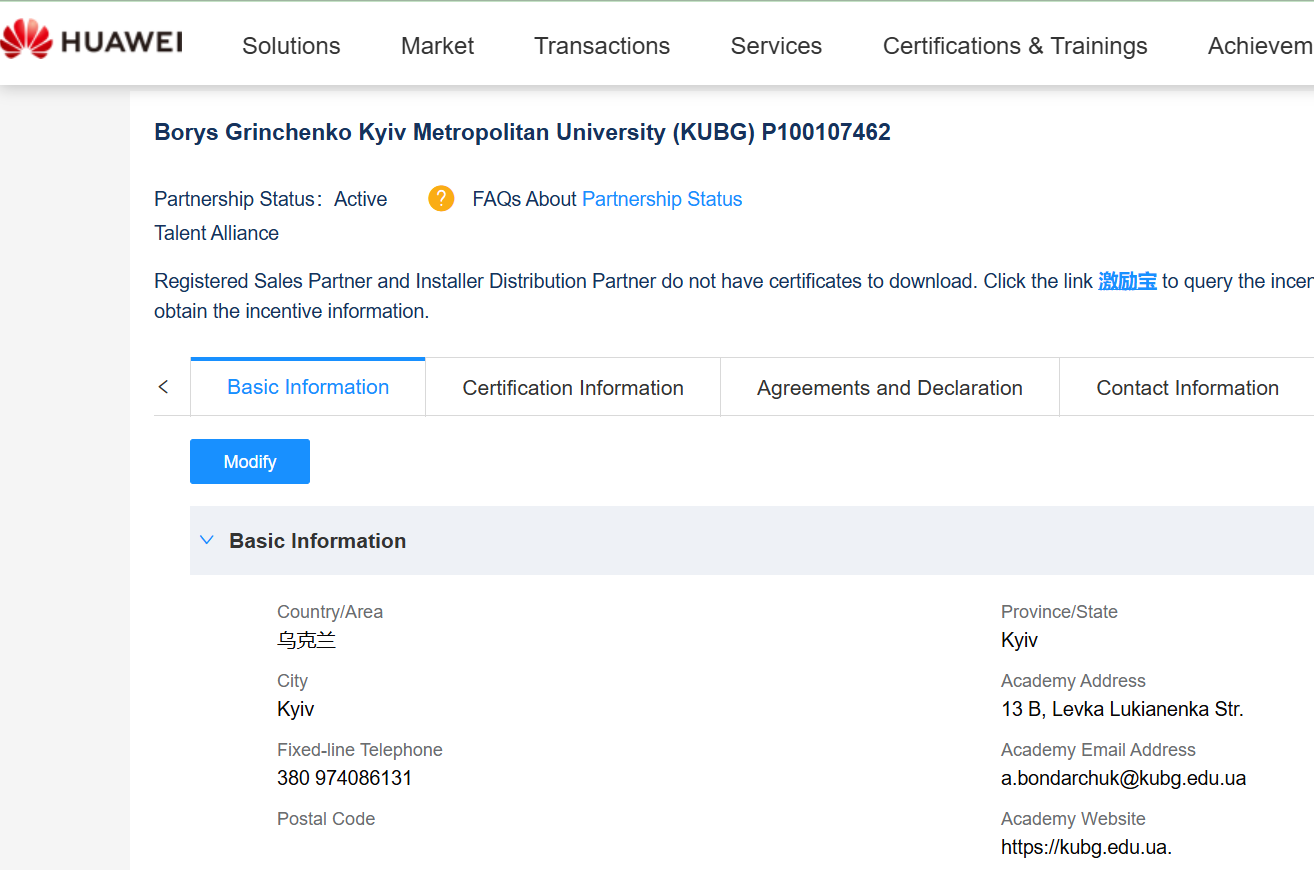This screenshot has height=870, width=1314.
Task: Click the Huawei logo
Action: pos(92,42)
